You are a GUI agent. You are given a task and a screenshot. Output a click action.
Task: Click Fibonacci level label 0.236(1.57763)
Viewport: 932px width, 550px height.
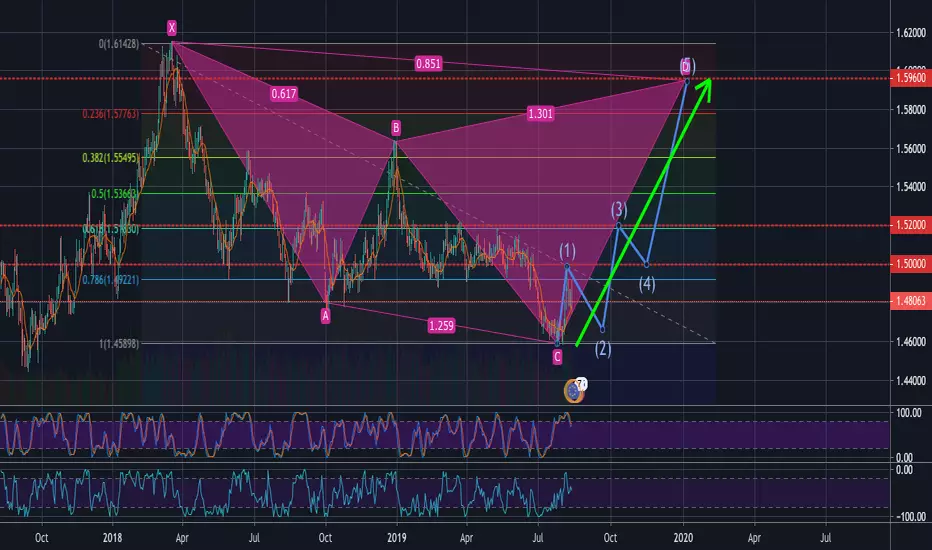111,114
